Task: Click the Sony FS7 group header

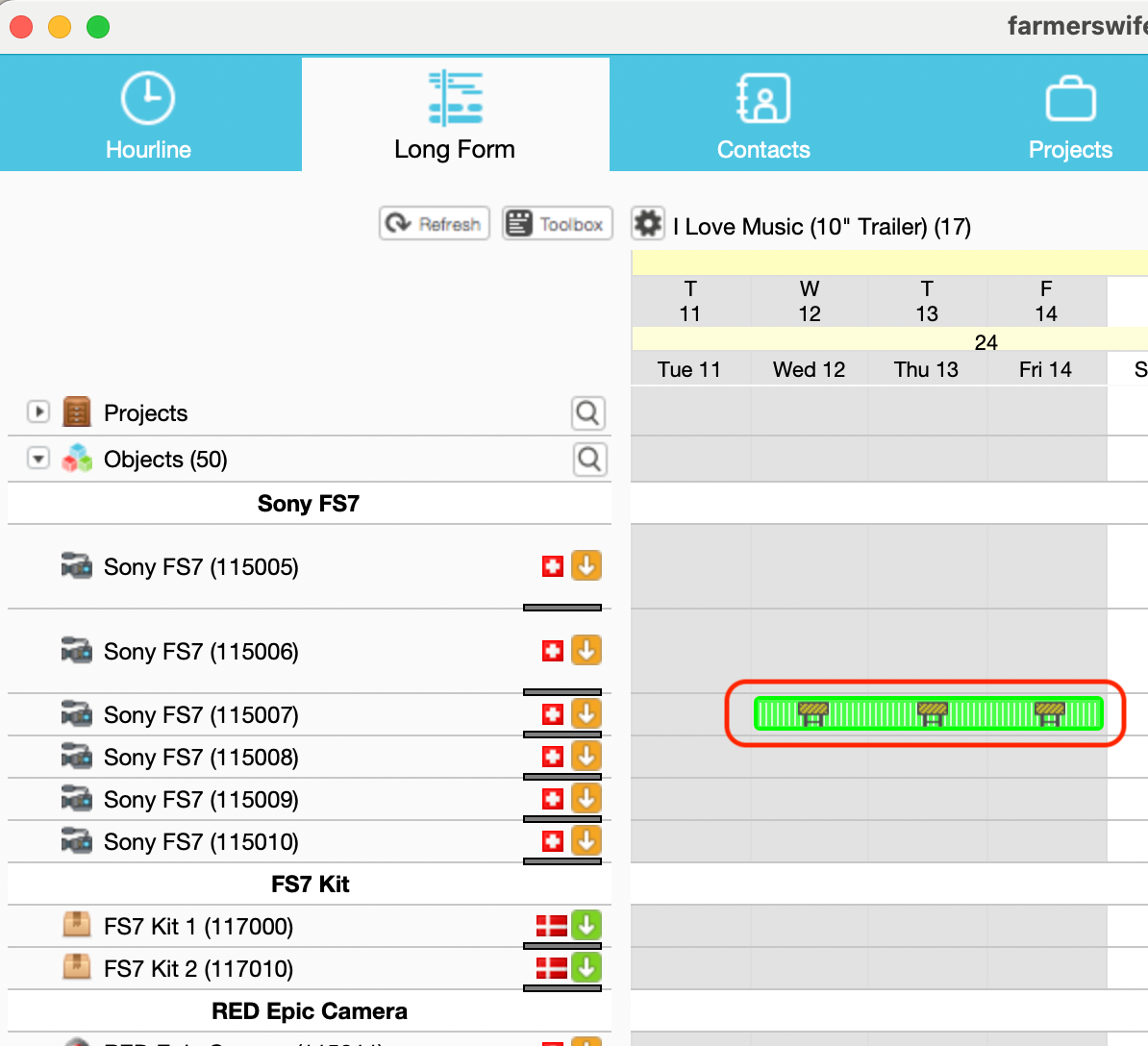Action: coord(309,504)
